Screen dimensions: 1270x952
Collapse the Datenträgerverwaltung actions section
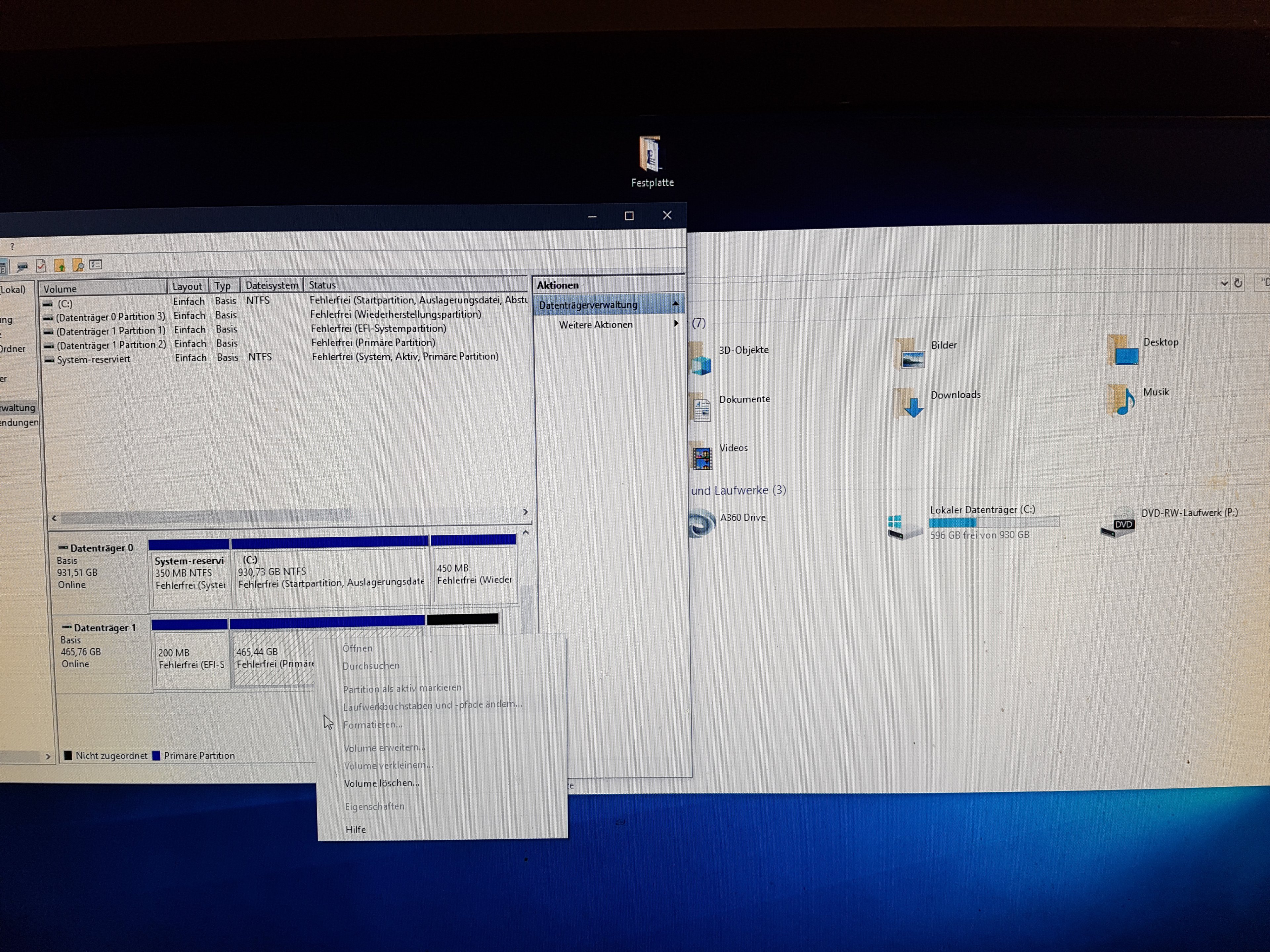pyautogui.click(x=675, y=303)
